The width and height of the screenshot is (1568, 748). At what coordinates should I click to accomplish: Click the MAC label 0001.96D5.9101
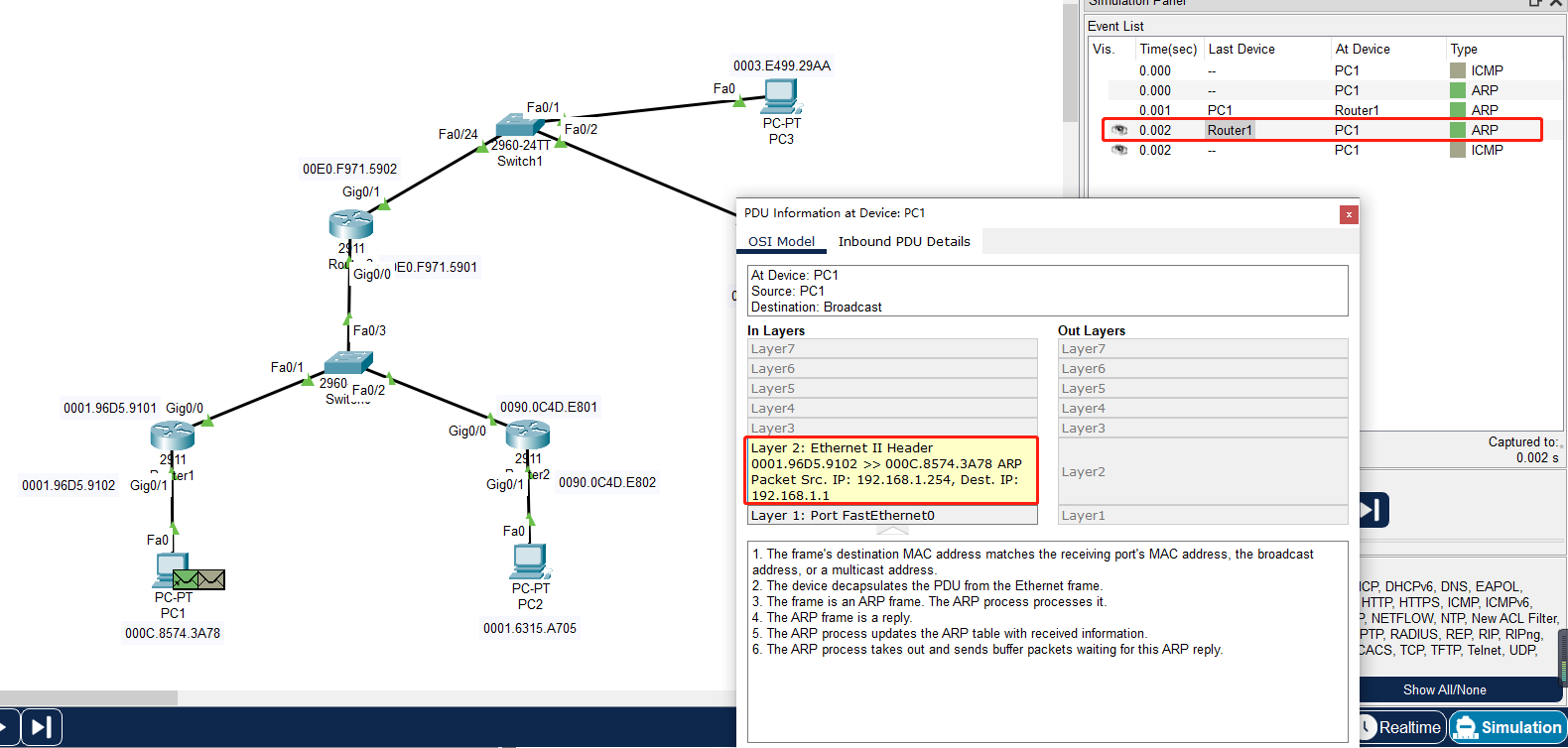110,408
